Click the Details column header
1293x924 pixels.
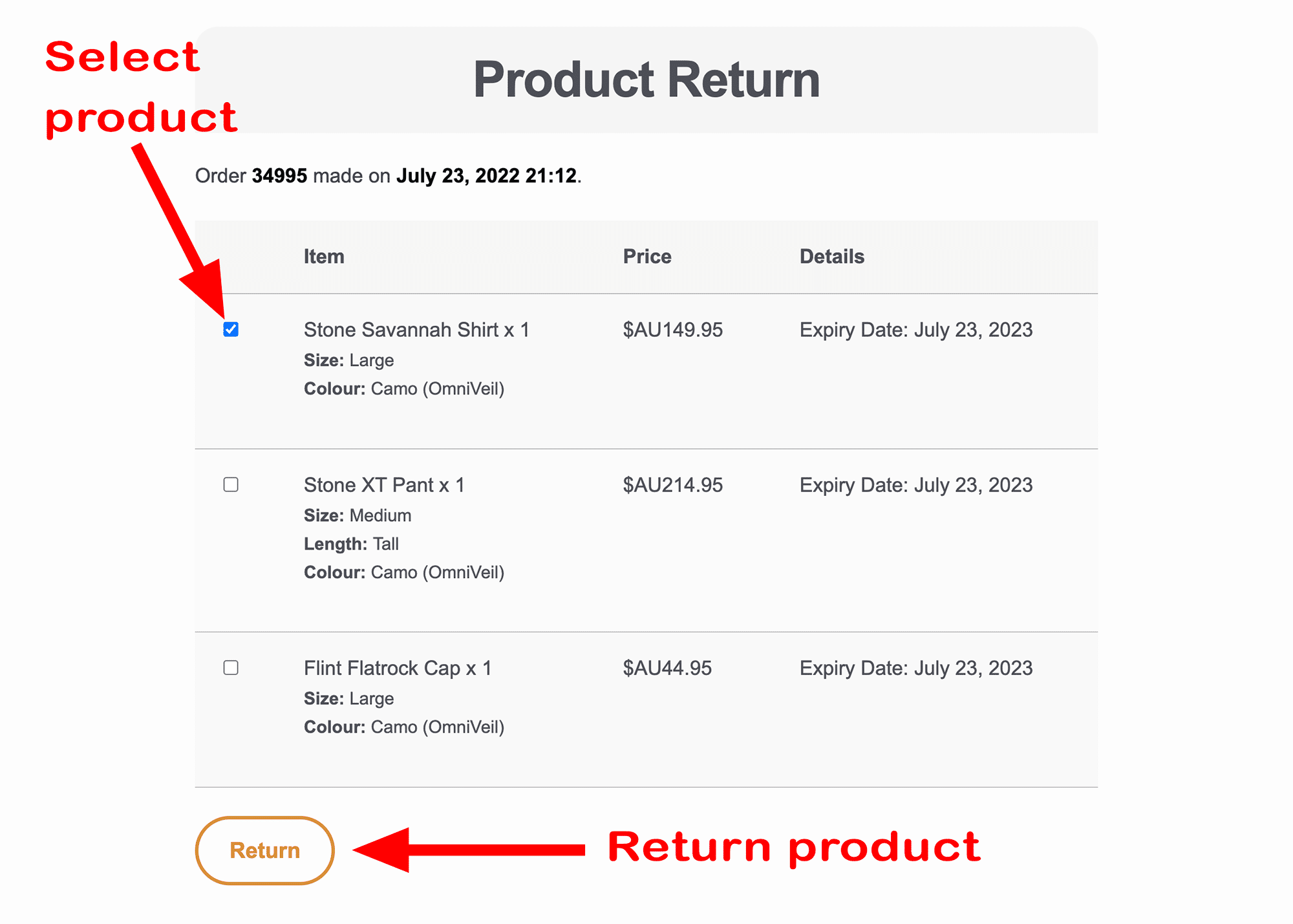point(832,257)
